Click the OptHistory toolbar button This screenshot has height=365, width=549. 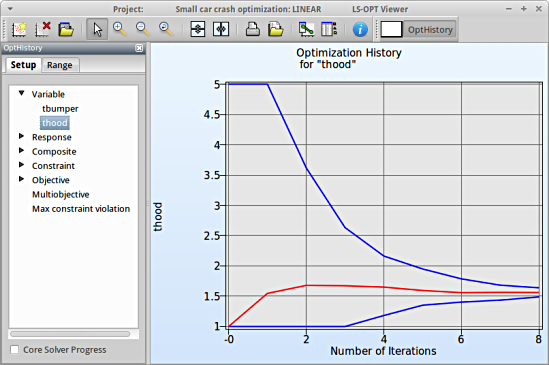click(430, 29)
